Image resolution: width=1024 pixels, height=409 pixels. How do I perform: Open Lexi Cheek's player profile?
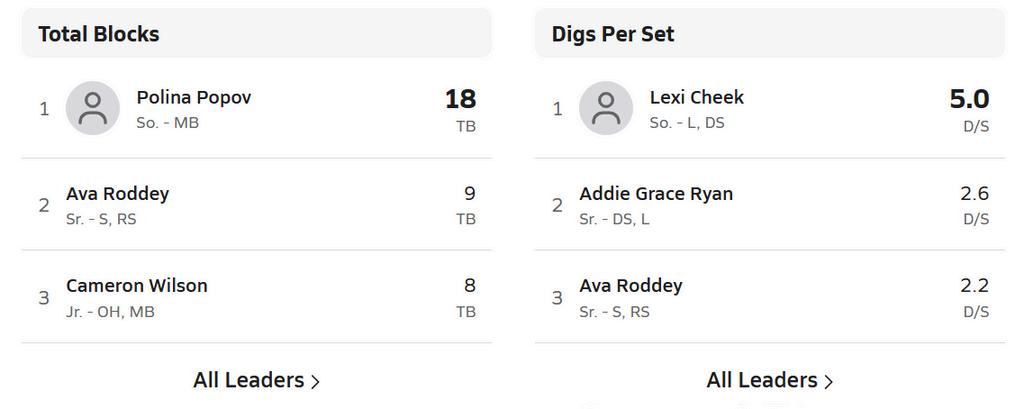(697, 98)
